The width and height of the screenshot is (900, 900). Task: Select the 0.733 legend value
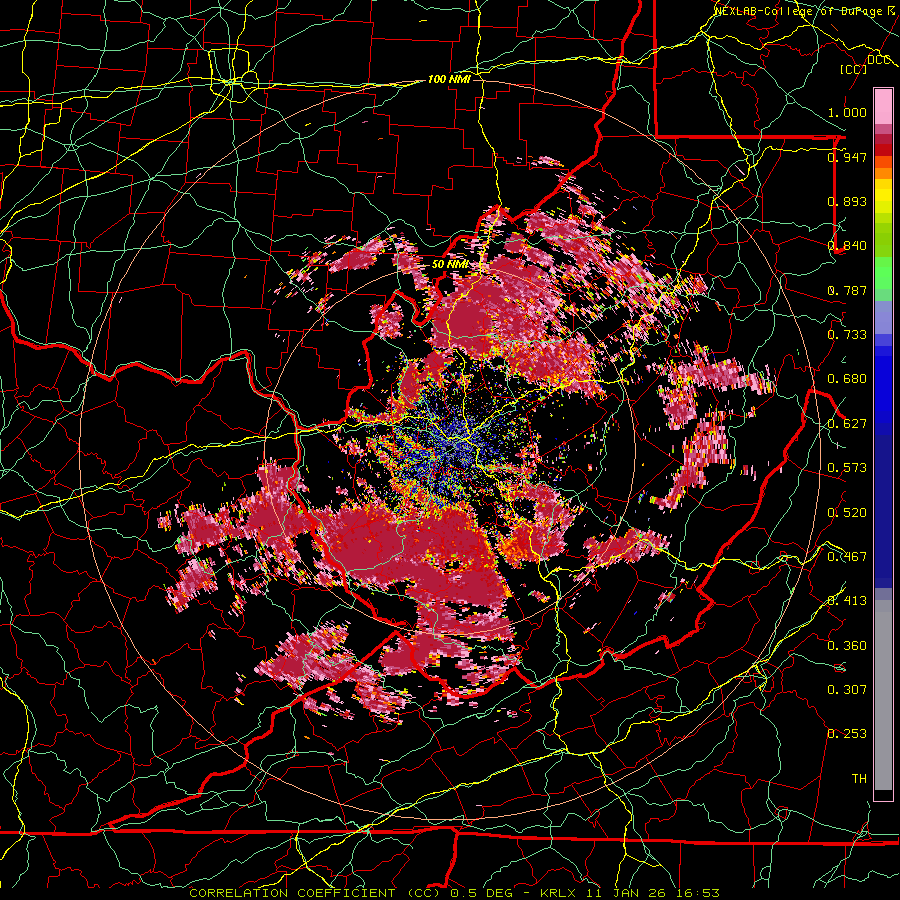pyautogui.click(x=847, y=334)
